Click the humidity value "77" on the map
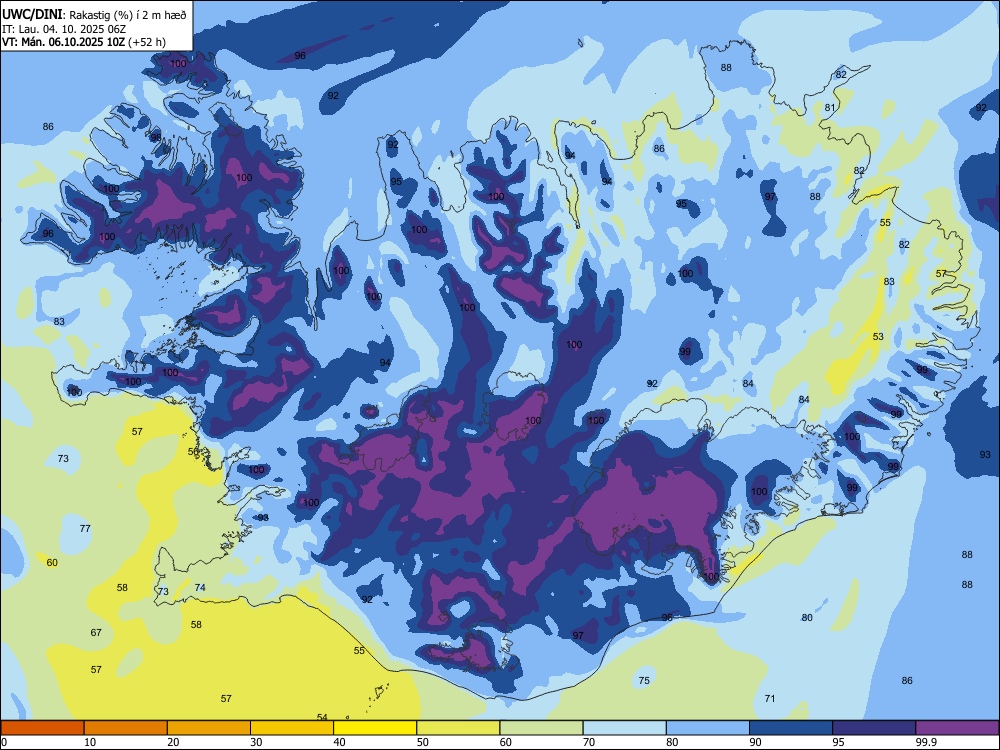The image size is (1000, 750). (85, 529)
